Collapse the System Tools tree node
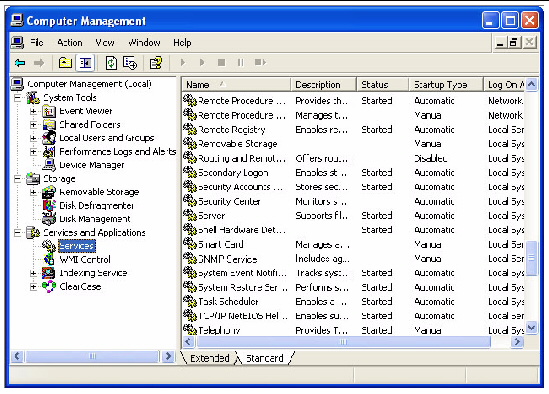The image size is (549, 394). [18, 98]
